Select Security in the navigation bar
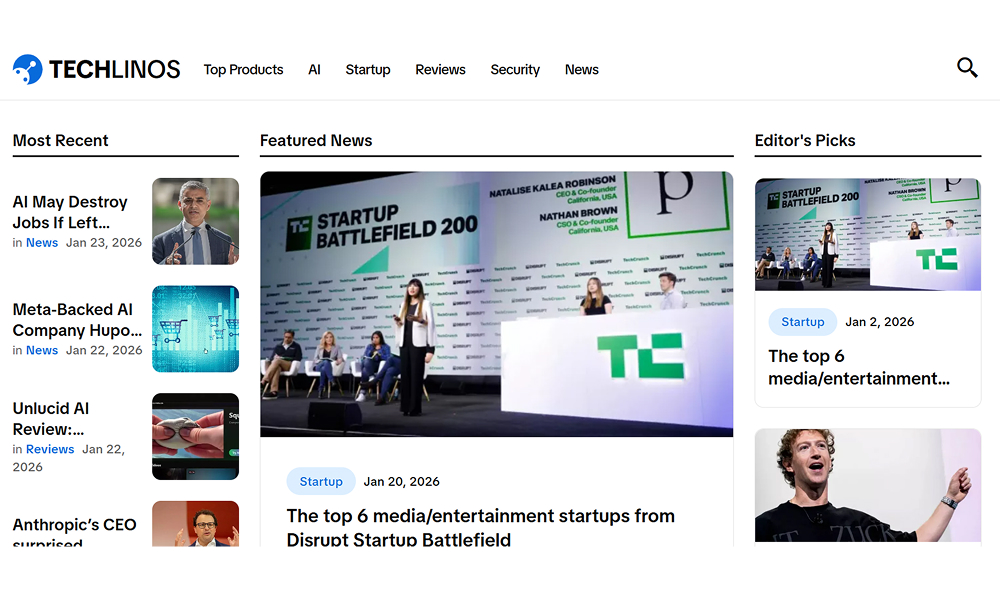Viewport: 1000px width, 600px height. [515, 70]
